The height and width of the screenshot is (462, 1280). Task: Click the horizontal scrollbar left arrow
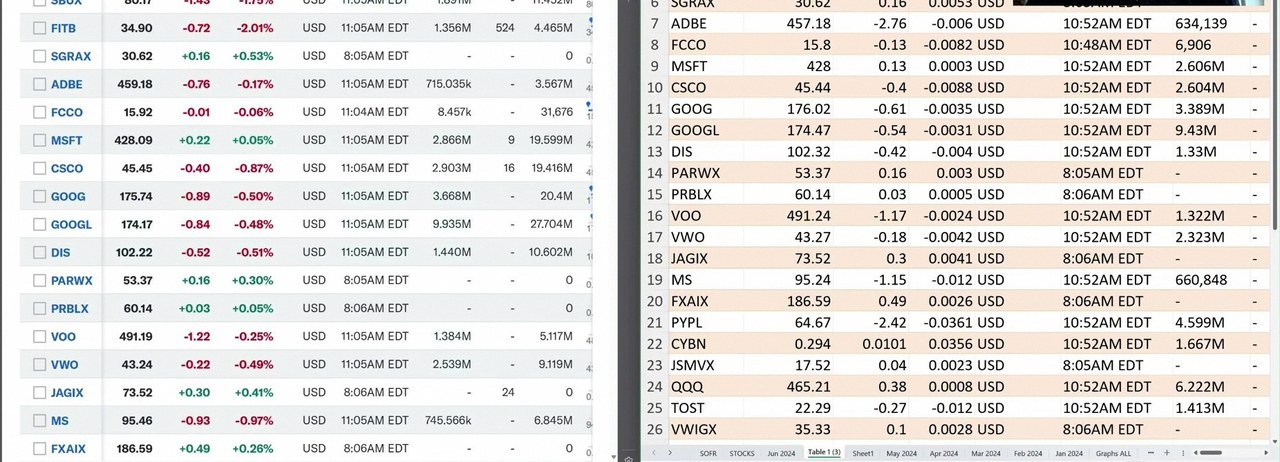(1196, 453)
